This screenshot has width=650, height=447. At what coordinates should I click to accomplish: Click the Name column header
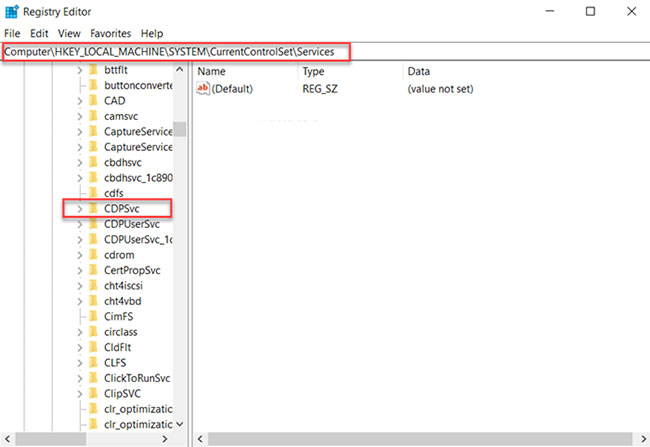[212, 72]
